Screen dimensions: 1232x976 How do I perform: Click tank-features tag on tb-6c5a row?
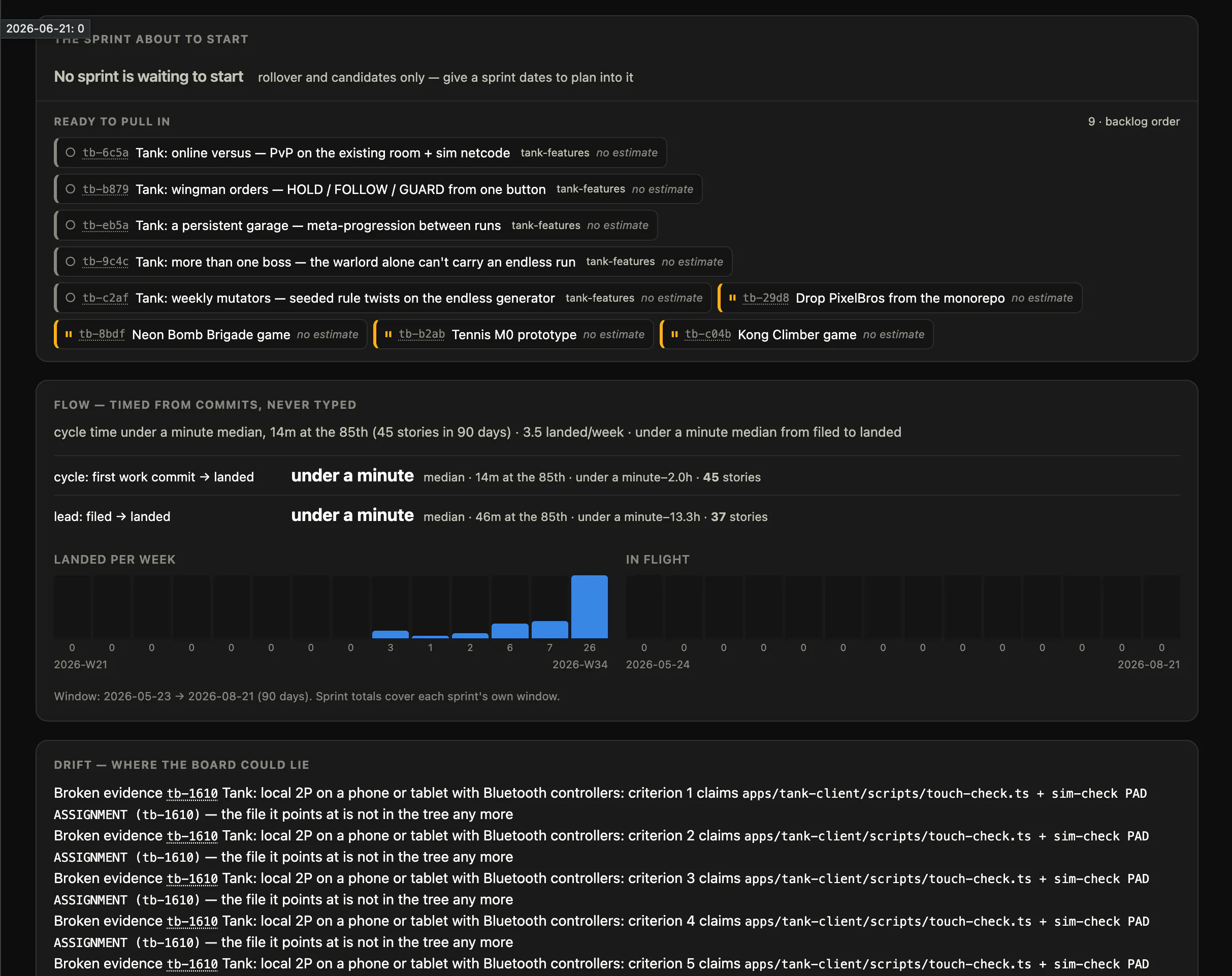tap(555, 152)
